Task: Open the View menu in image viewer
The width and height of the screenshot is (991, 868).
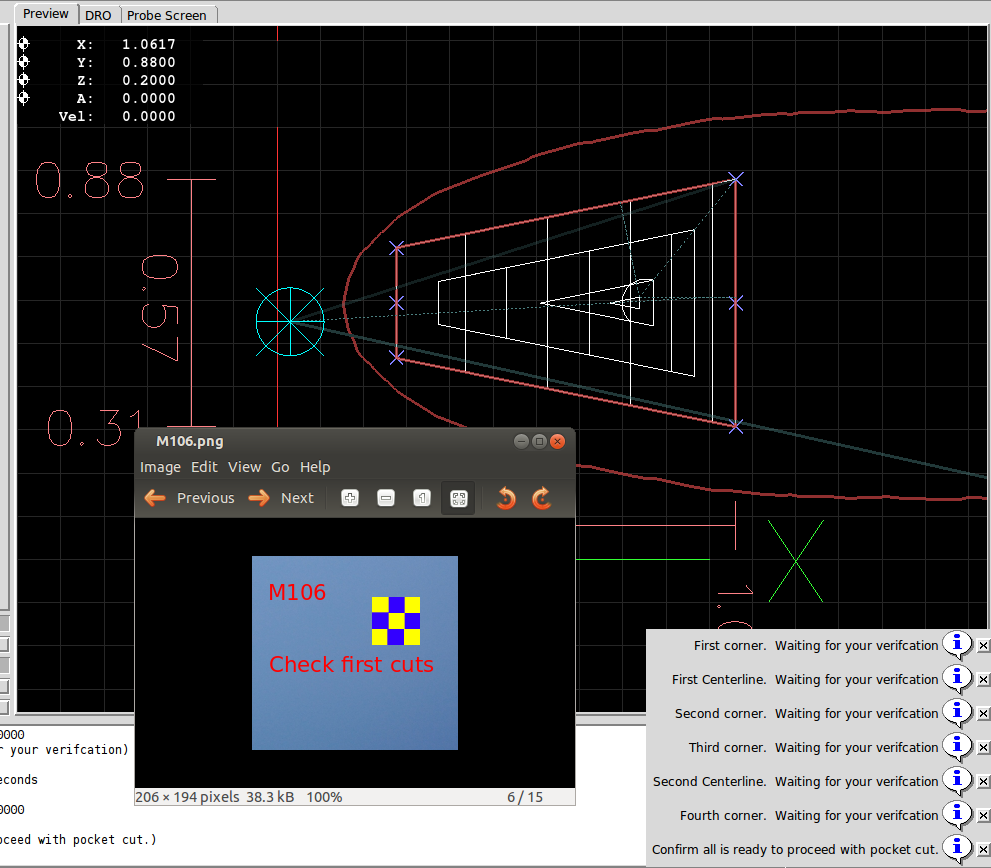Action: pos(244,467)
